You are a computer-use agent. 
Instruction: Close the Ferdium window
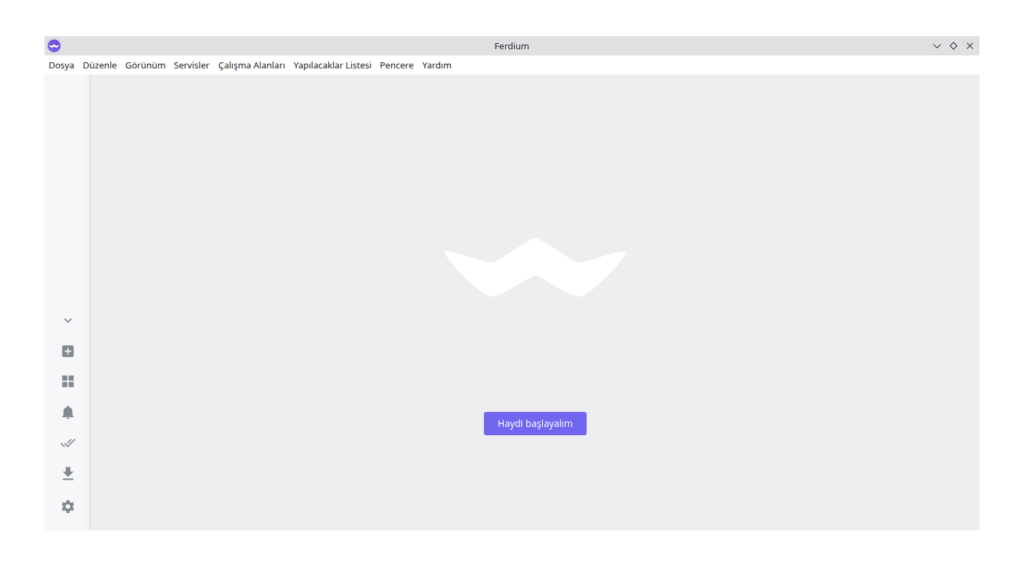970,46
